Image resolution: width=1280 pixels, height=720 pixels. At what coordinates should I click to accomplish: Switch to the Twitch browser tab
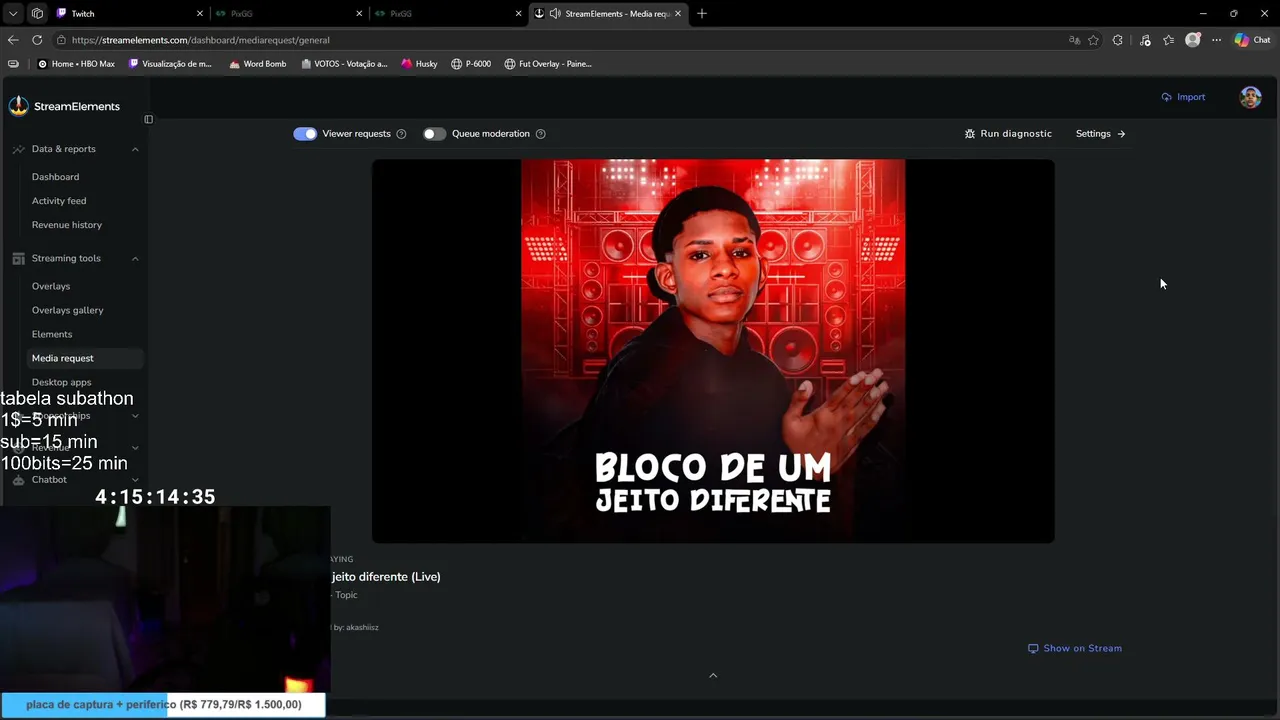coord(129,14)
